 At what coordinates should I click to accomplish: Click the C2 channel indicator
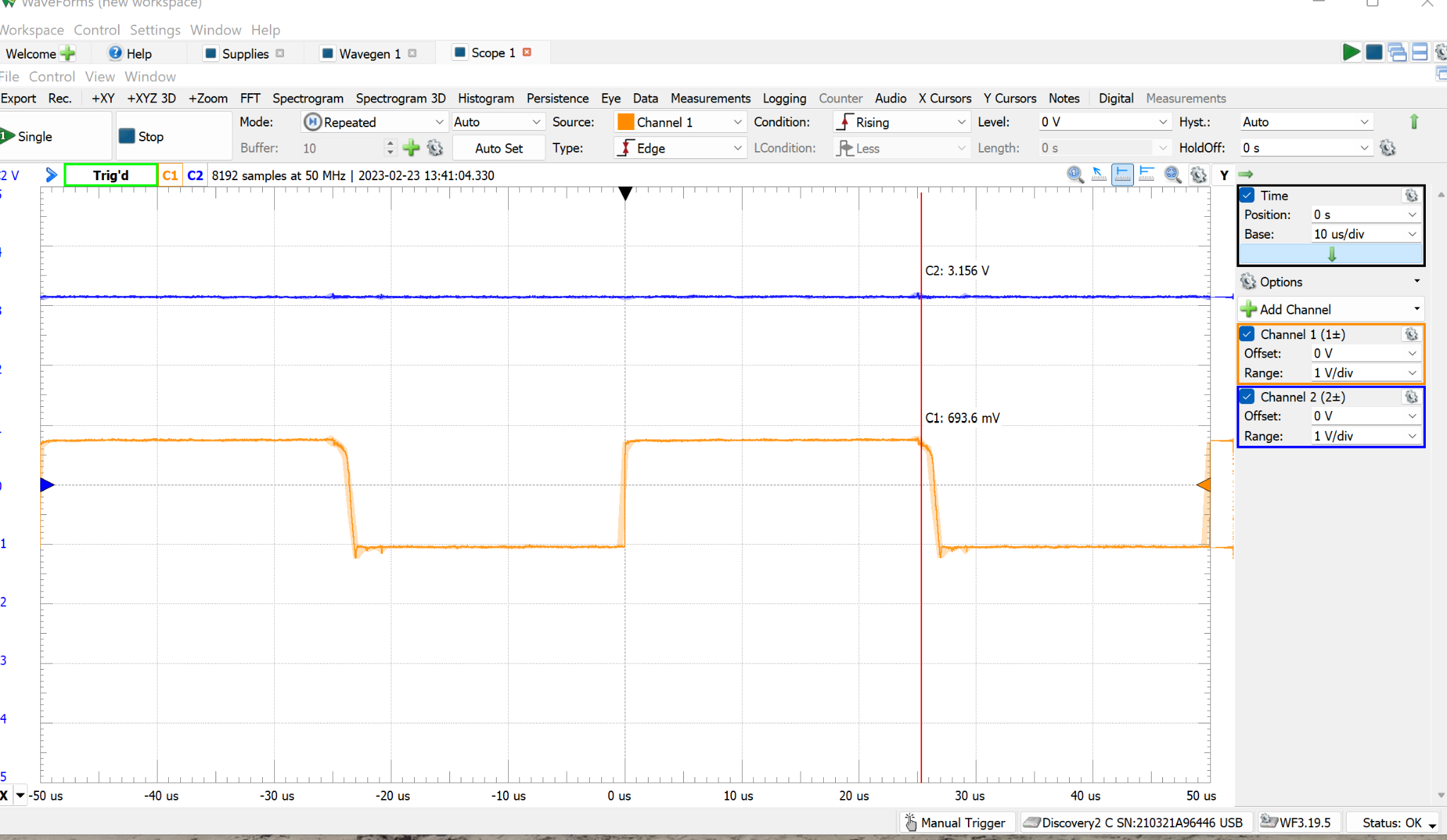[195, 175]
